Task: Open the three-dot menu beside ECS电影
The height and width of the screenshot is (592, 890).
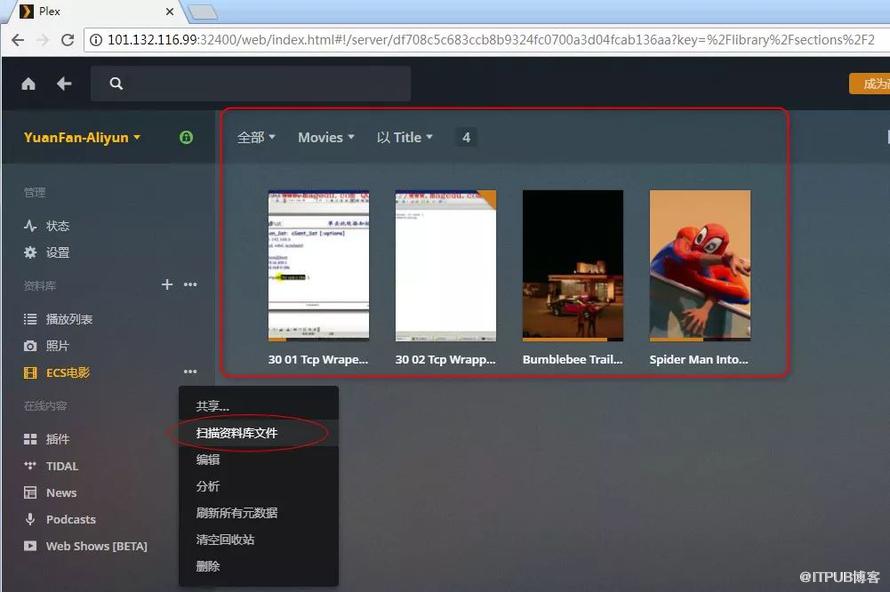Action: pyautogui.click(x=190, y=372)
